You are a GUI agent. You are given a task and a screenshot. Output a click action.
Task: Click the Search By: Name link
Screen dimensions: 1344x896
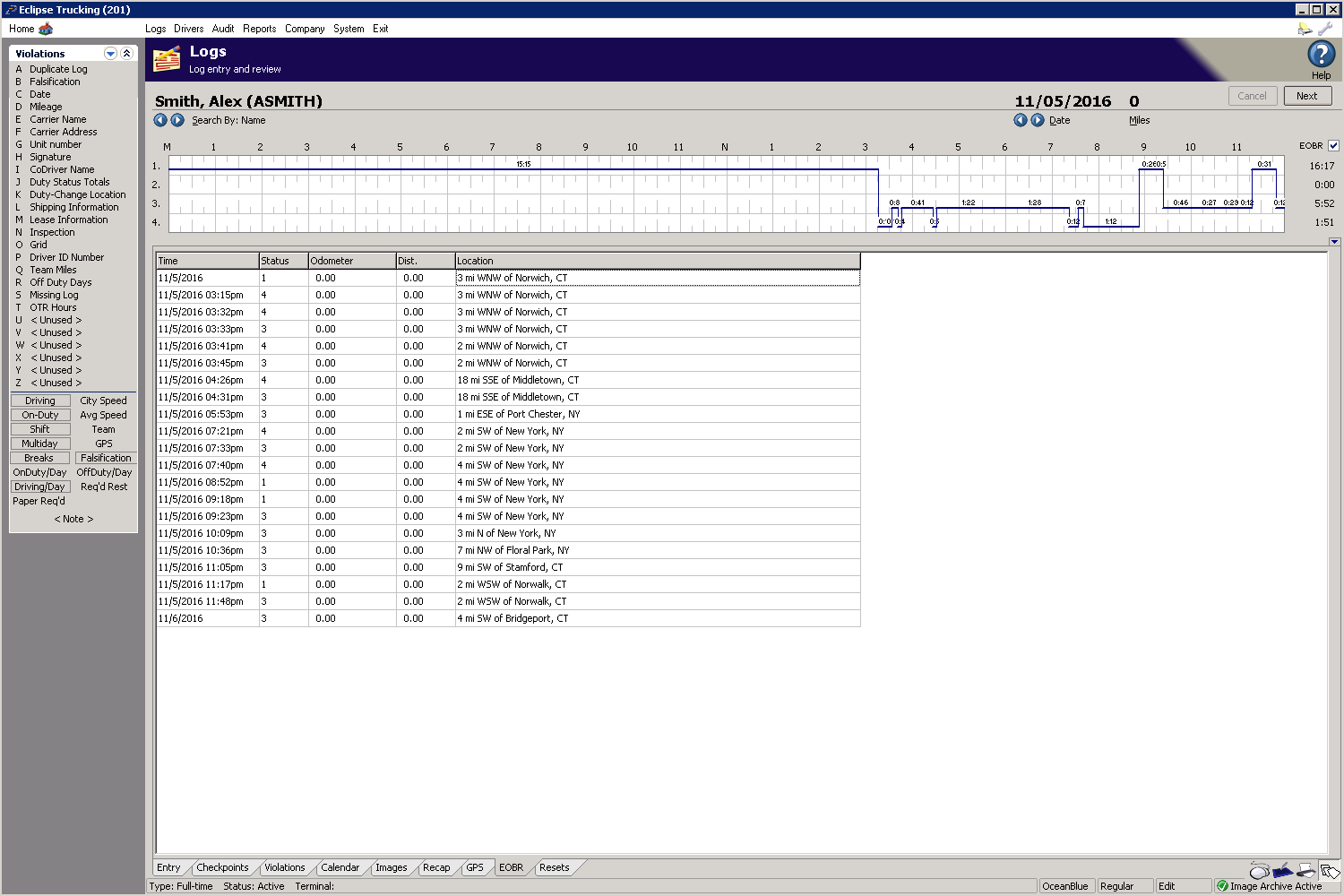pyautogui.click(x=228, y=120)
